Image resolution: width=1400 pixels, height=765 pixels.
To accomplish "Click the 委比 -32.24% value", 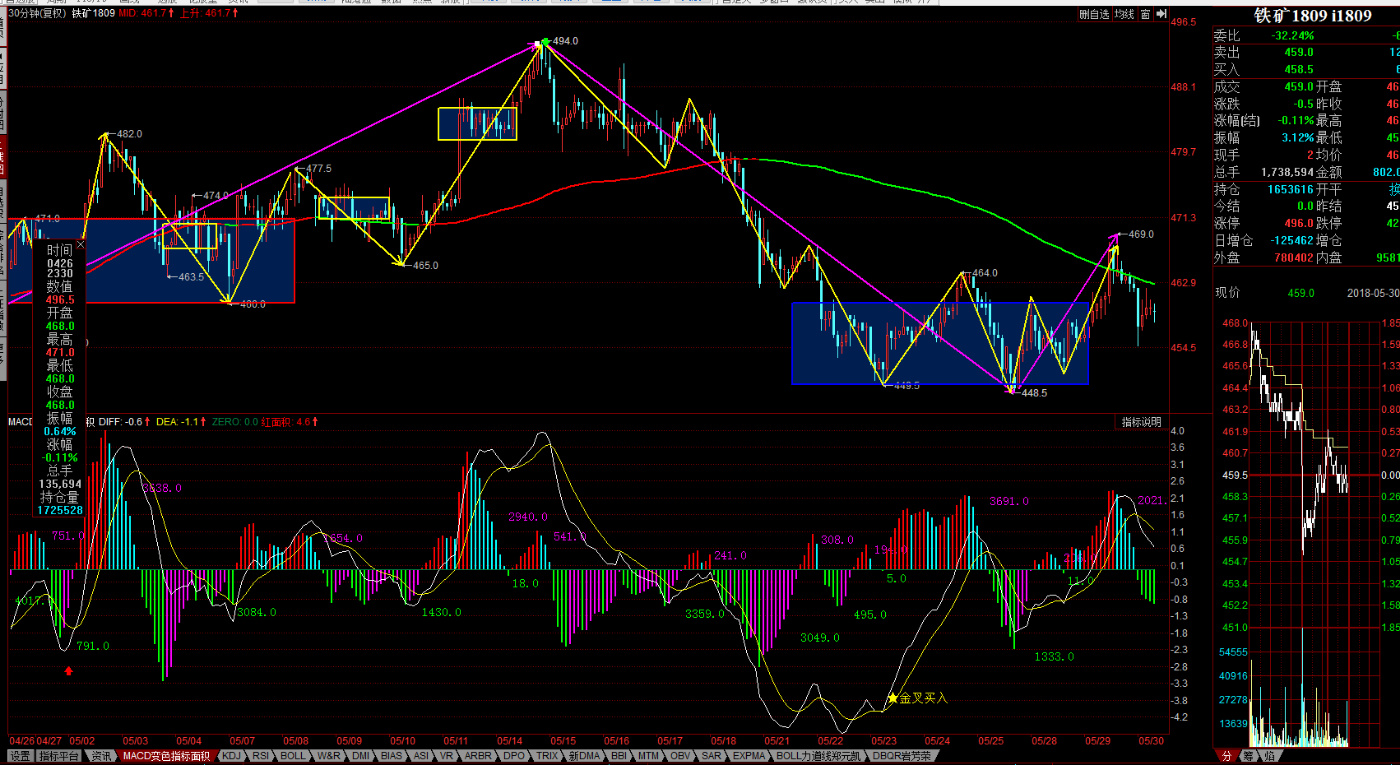I will click(1293, 35).
